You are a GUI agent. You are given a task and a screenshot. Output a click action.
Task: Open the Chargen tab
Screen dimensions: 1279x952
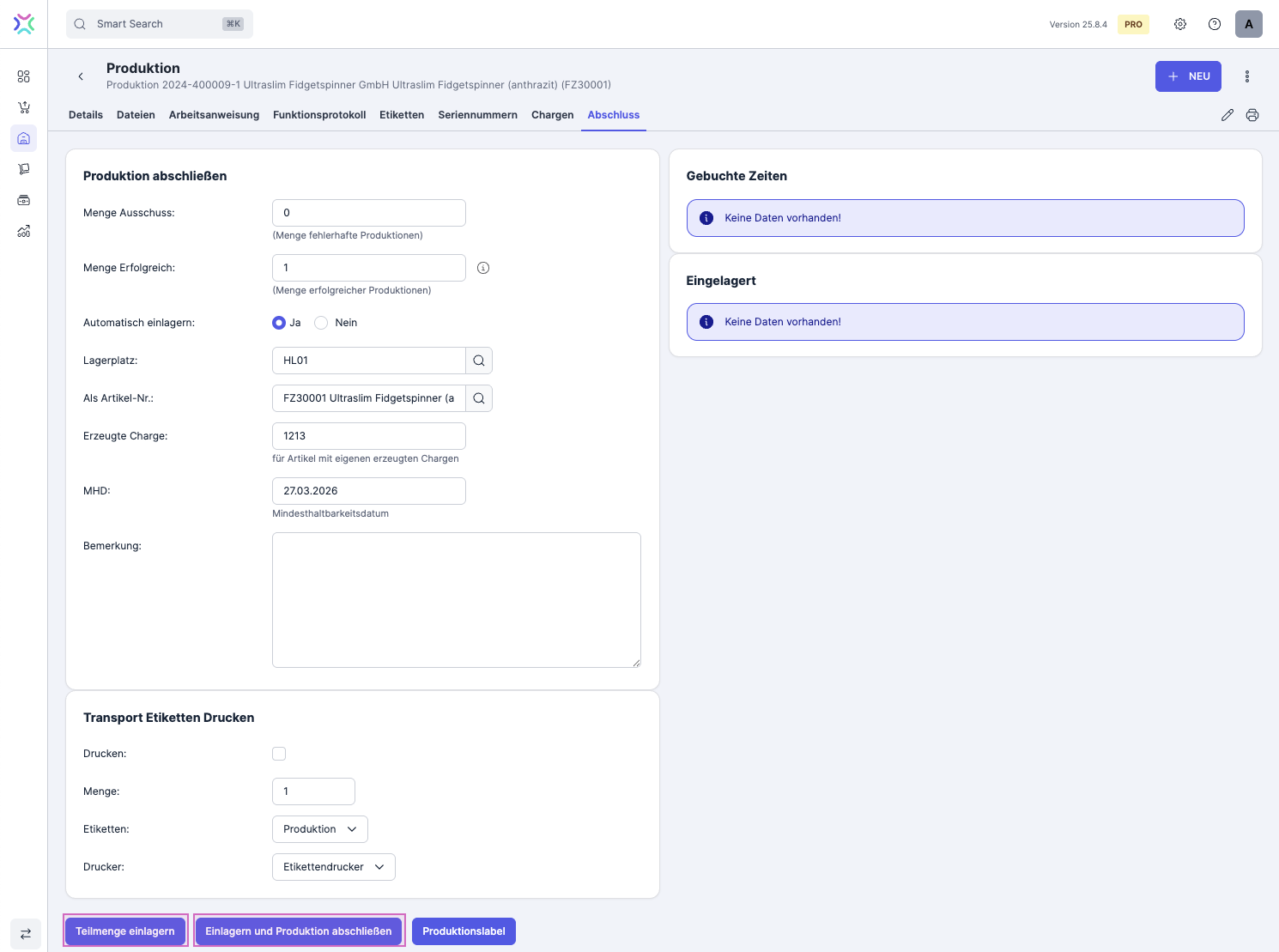click(552, 115)
